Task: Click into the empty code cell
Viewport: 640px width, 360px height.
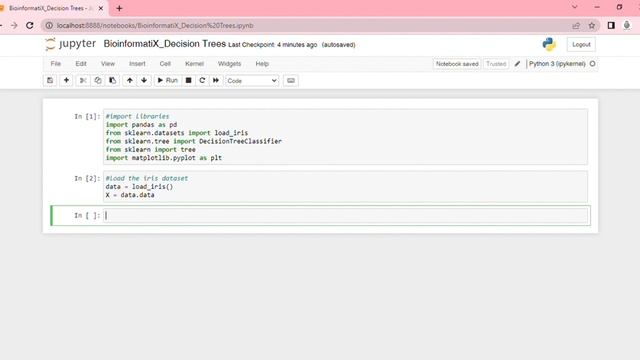Action: coord(345,216)
